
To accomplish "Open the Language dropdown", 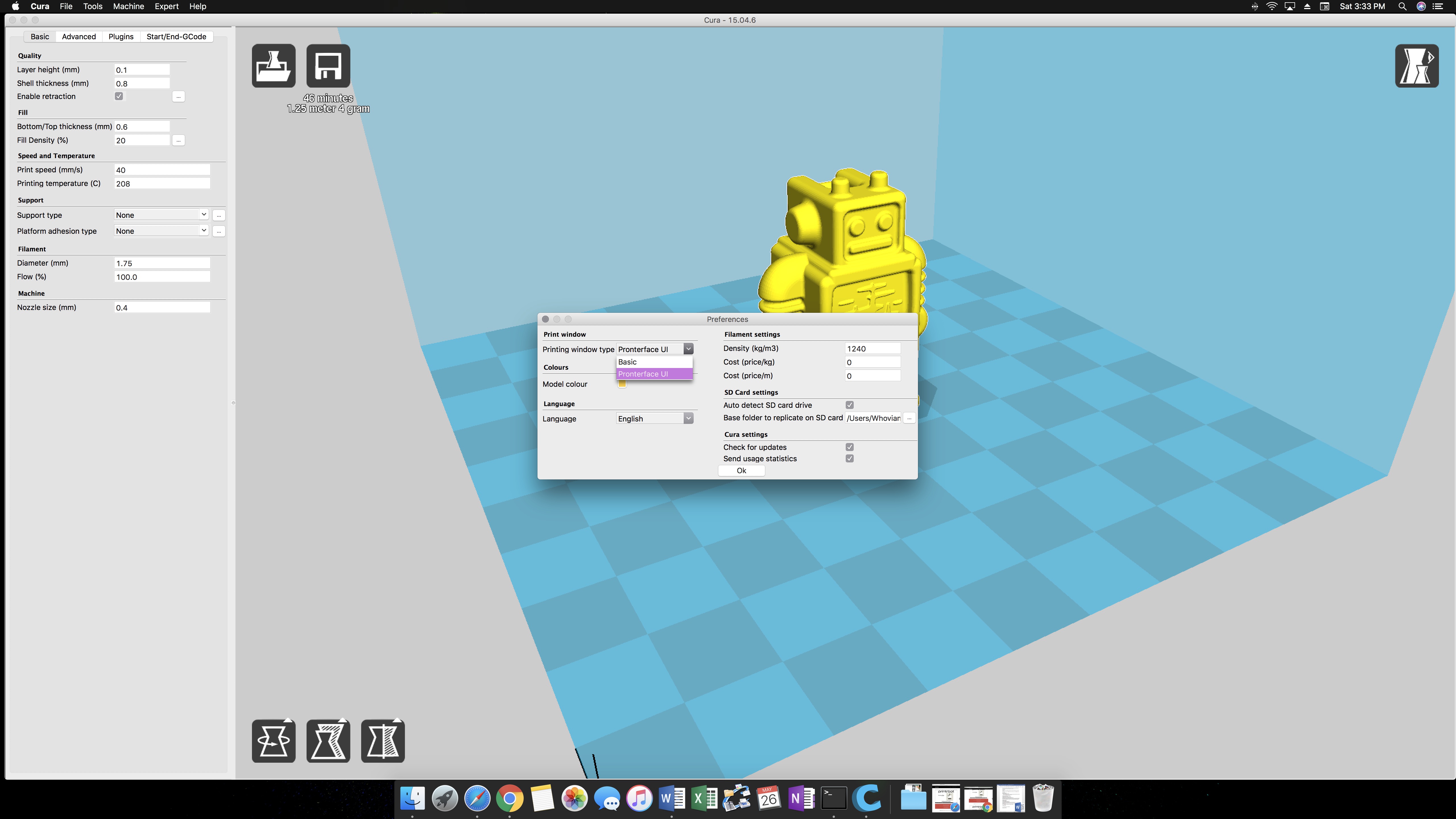I will [x=655, y=418].
